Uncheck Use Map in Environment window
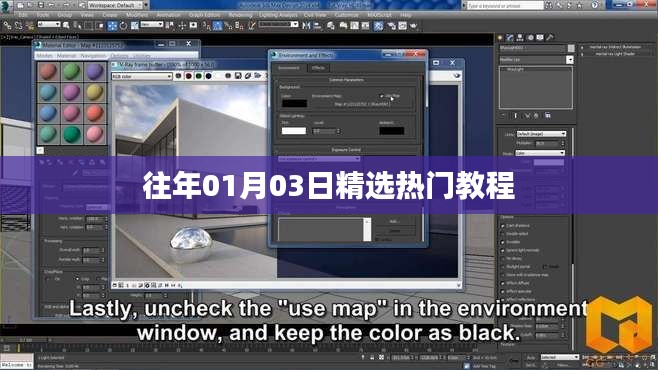 (x=381, y=96)
